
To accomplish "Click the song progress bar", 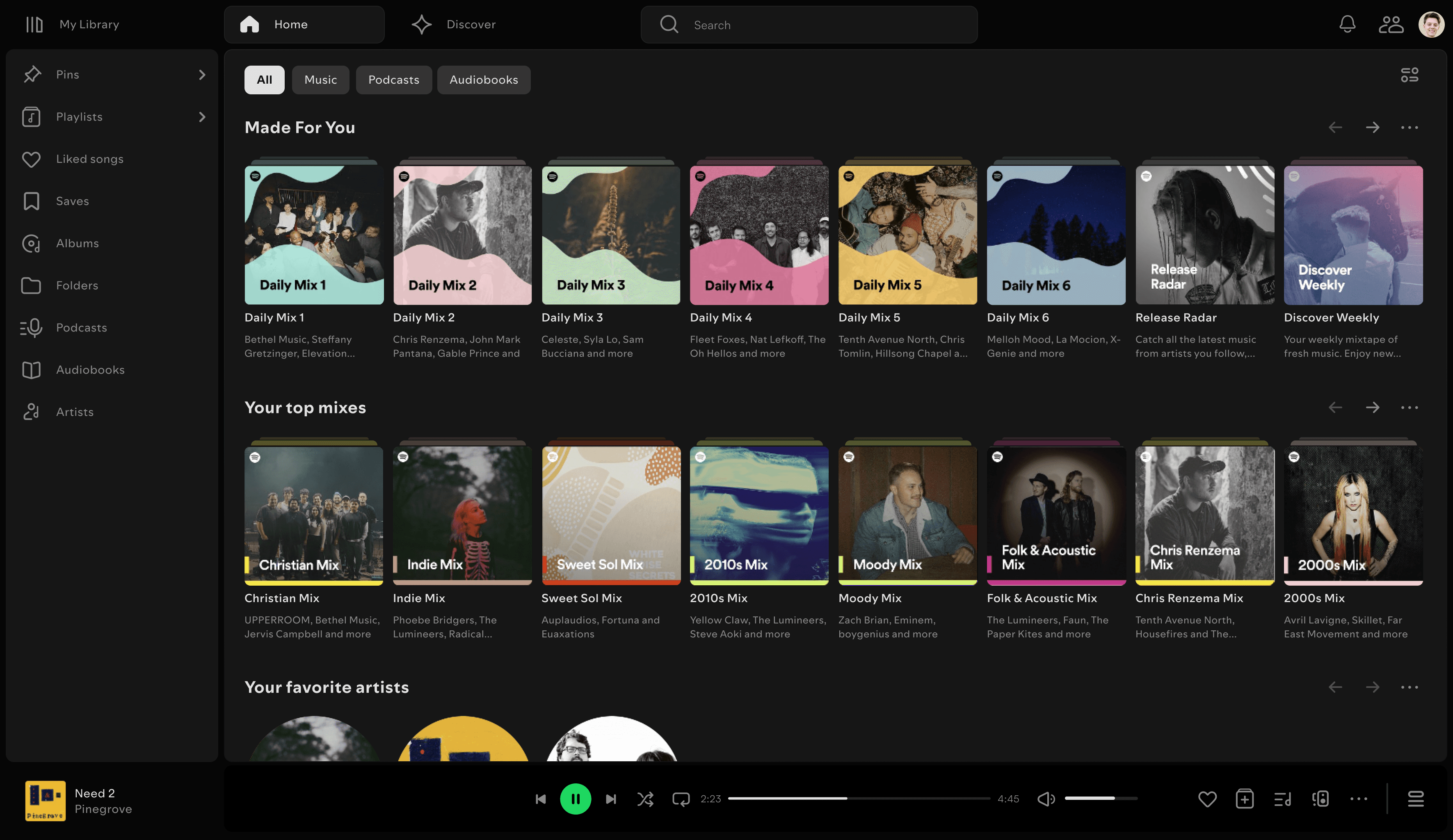I will pyautogui.click(x=859, y=799).
